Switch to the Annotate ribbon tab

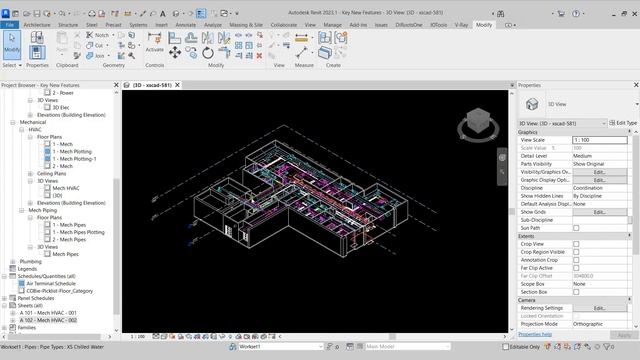[185, 25]
